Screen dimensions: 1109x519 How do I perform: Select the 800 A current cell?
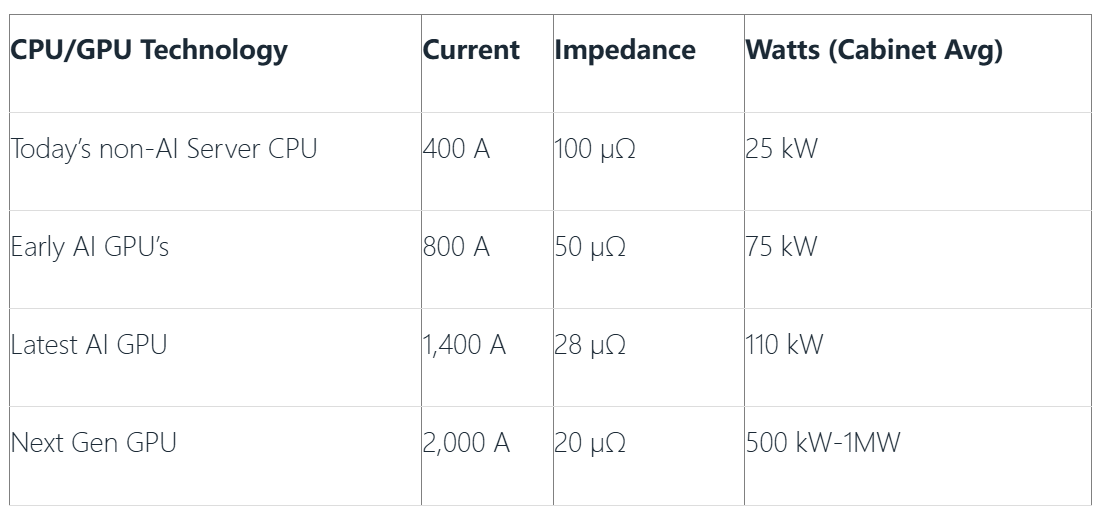point(456,247)
